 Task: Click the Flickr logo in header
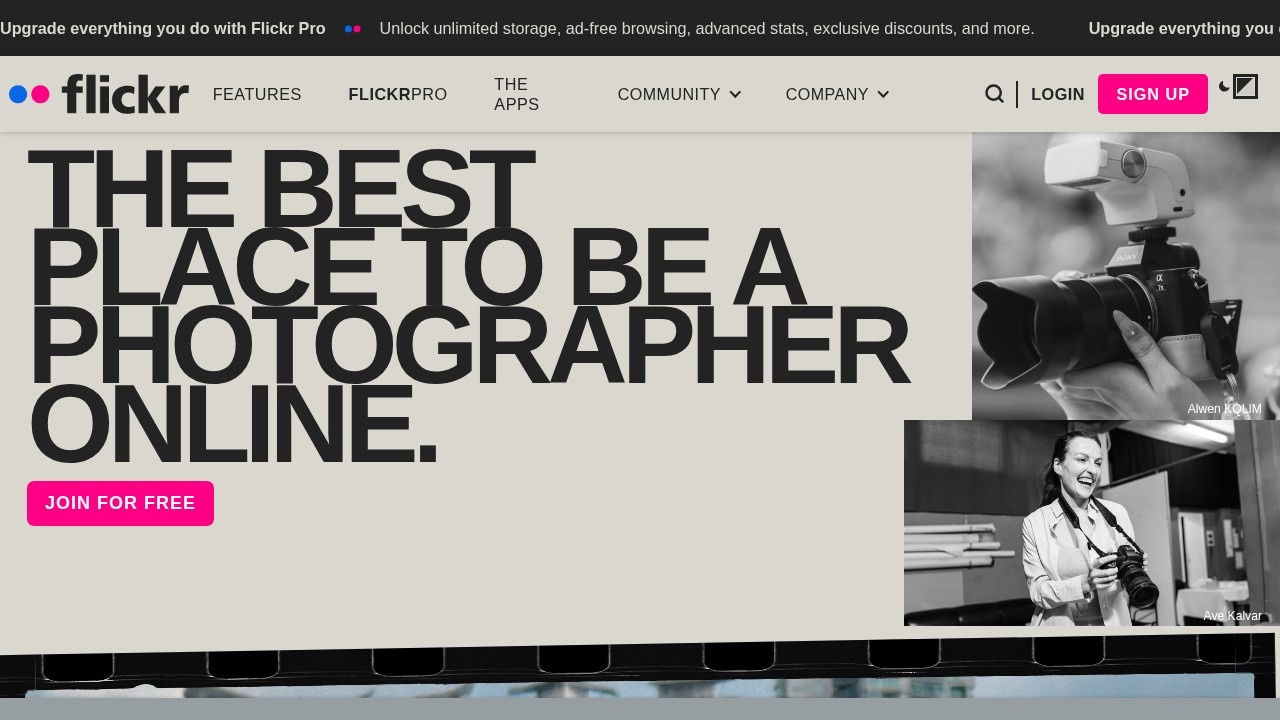(x=99, y=94)
